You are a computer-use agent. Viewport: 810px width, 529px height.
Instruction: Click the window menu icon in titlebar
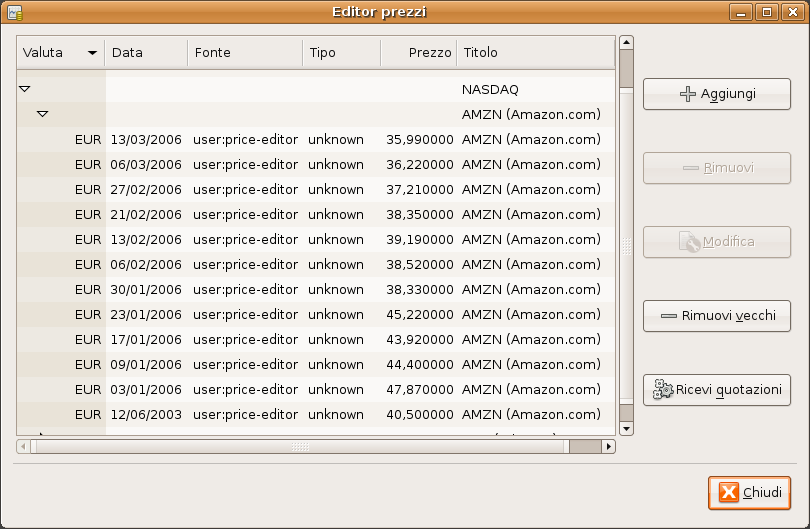(15, 12)
